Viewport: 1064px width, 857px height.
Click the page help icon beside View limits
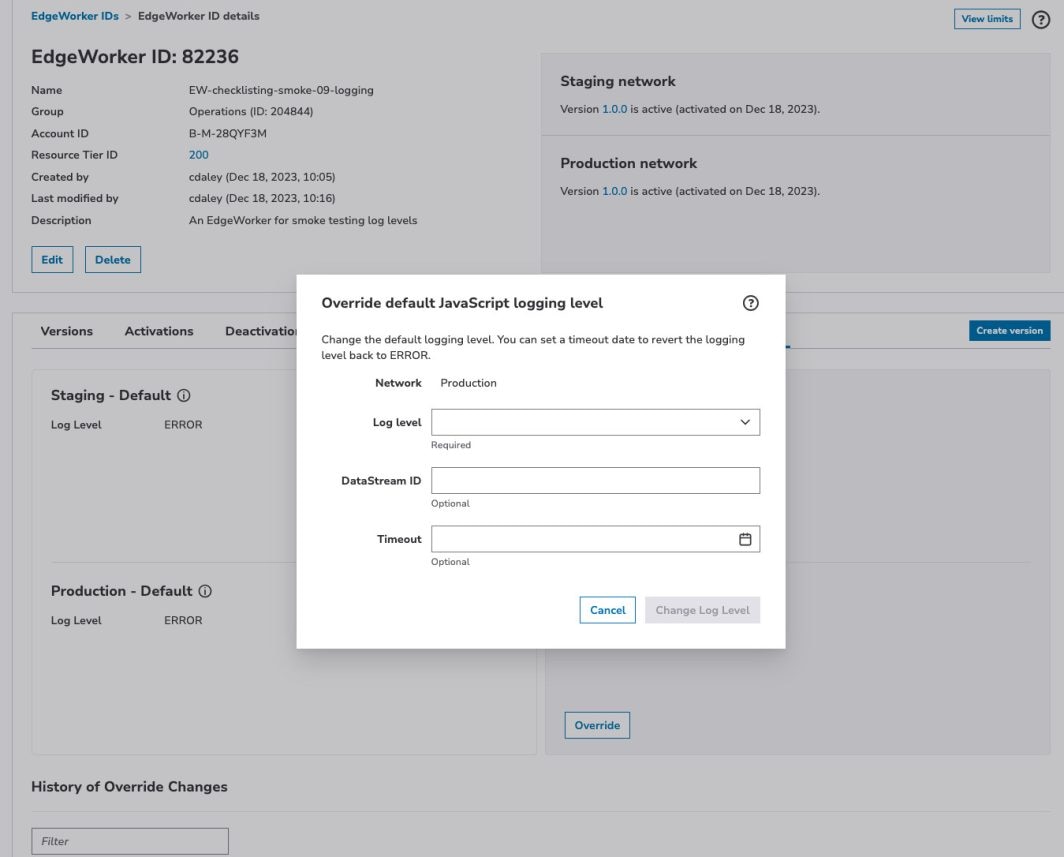pyautogui.click(x=1040, y=19)
